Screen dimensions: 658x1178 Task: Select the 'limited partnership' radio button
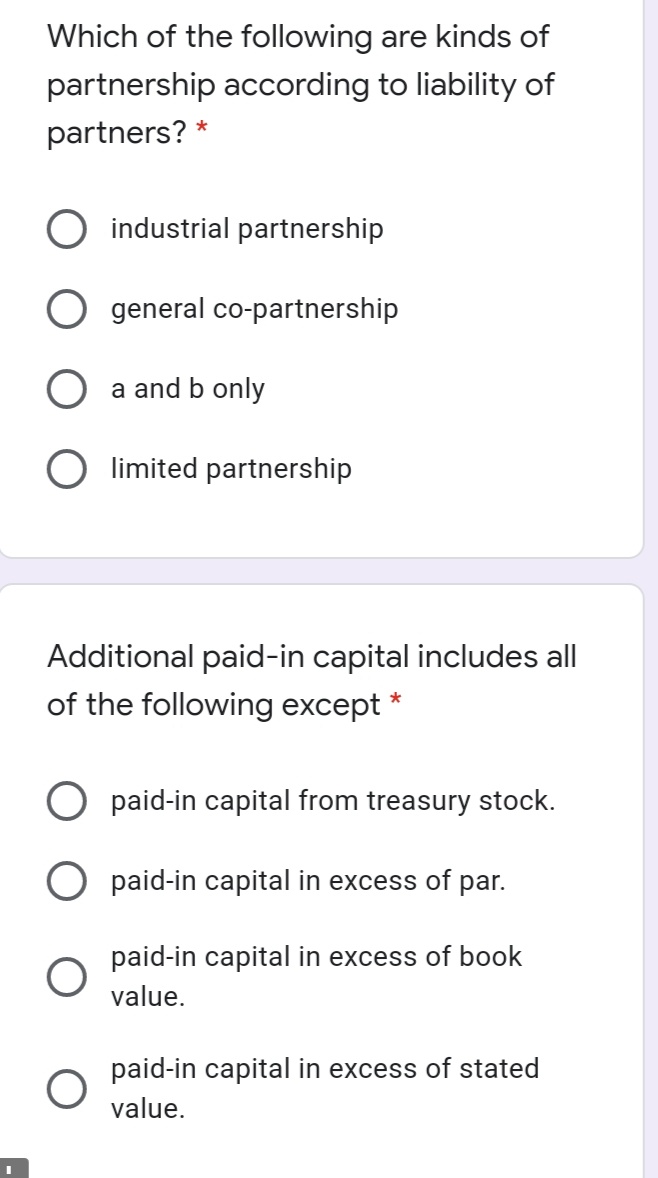[66, 470]
